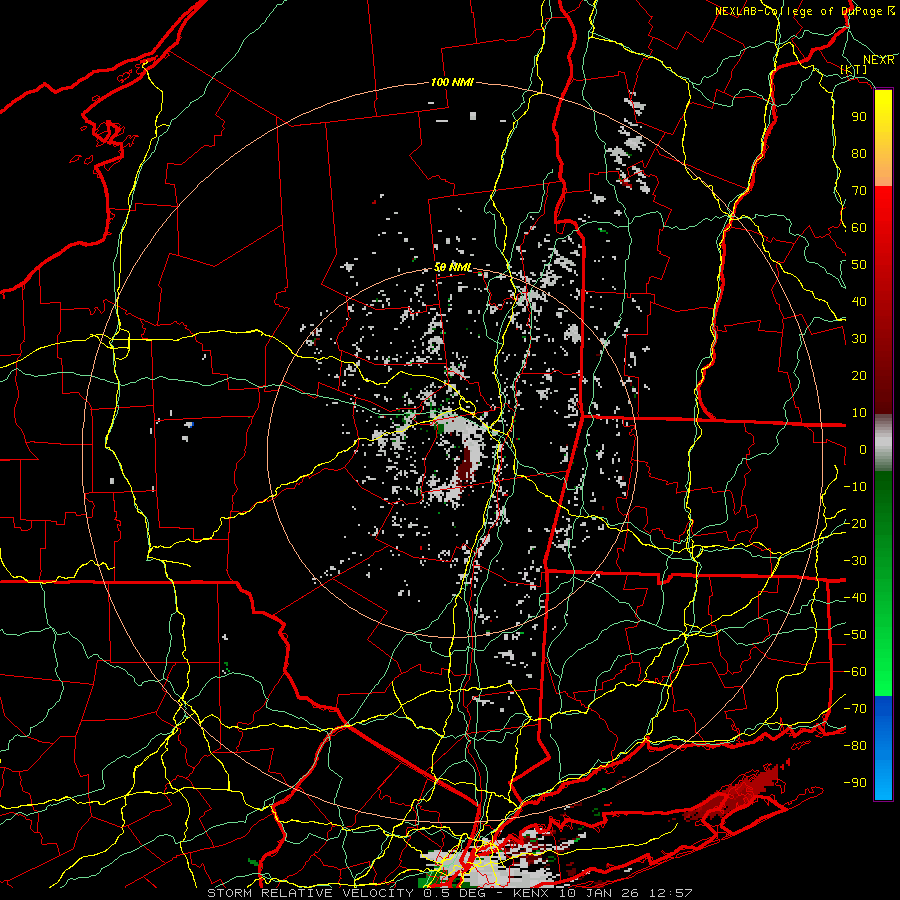Screen dimensions: 900x900
Task: Select the -80 value on velocity scale
Action: tap(855, 746)
